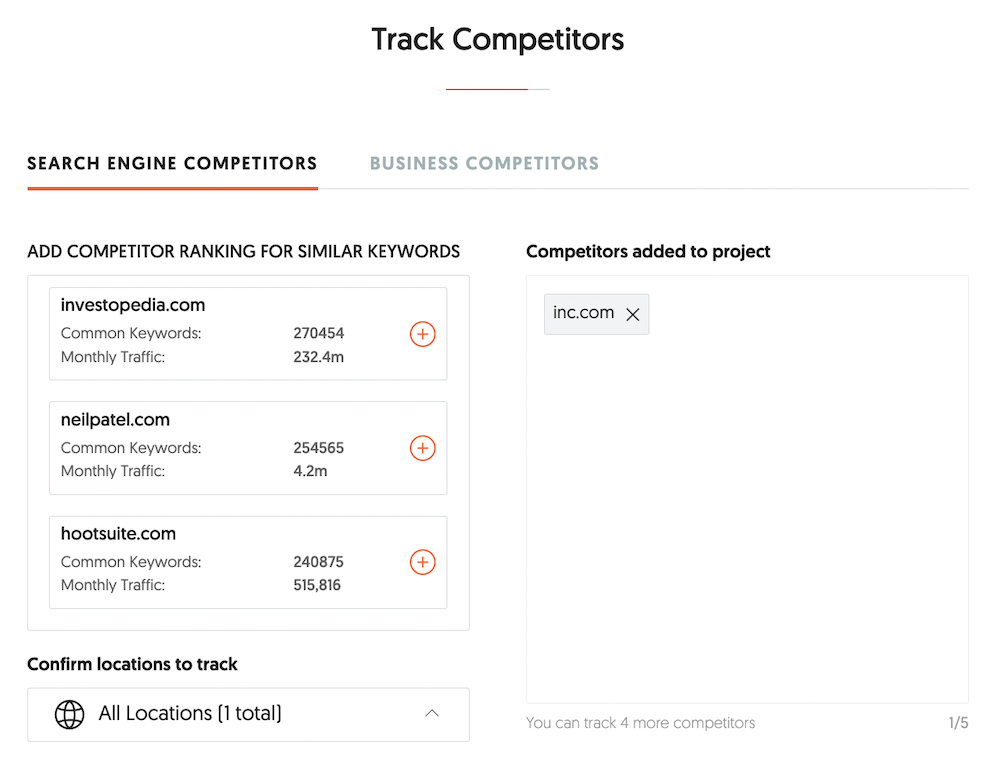This screenshot has width=1000, height=775.
Task: Click the chevron beside All Locations
Action: (x=432, y=713)
